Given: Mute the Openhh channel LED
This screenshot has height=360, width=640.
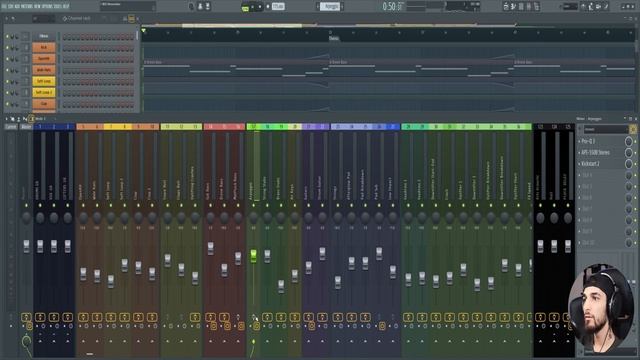Looking at the screenshot, I should point(7,59).
